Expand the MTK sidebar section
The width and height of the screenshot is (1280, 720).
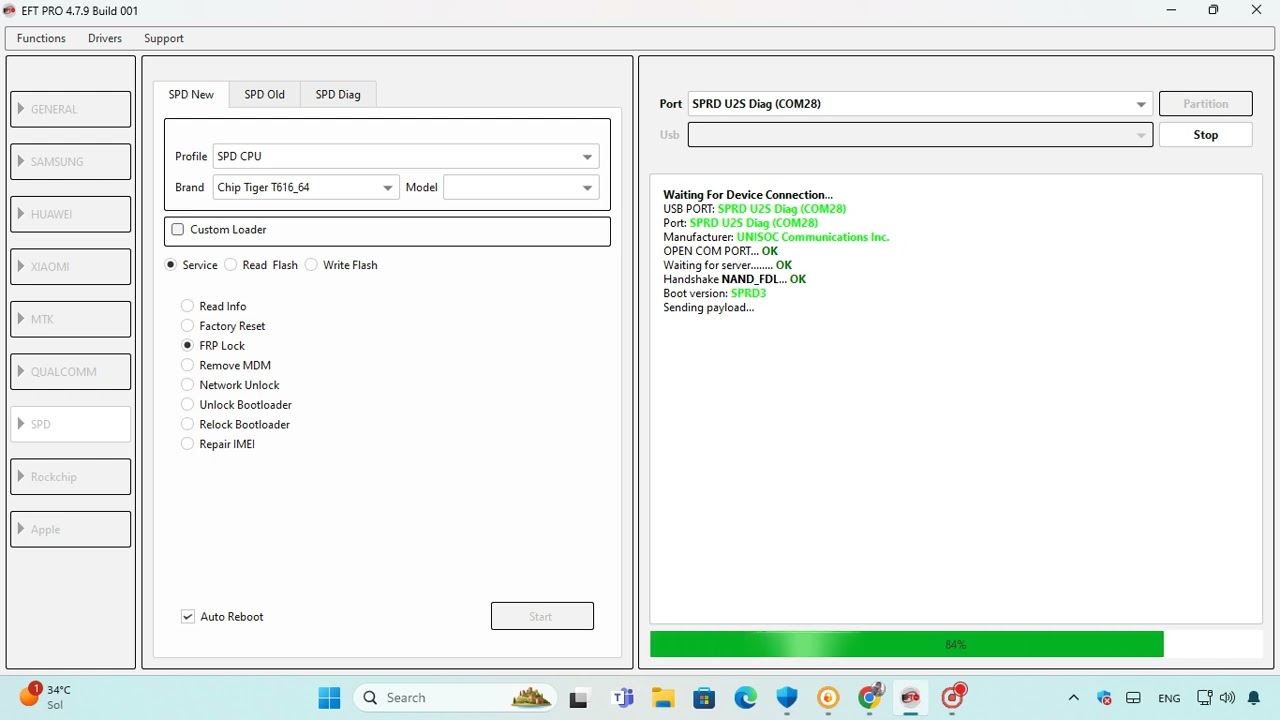pos(71,319)
